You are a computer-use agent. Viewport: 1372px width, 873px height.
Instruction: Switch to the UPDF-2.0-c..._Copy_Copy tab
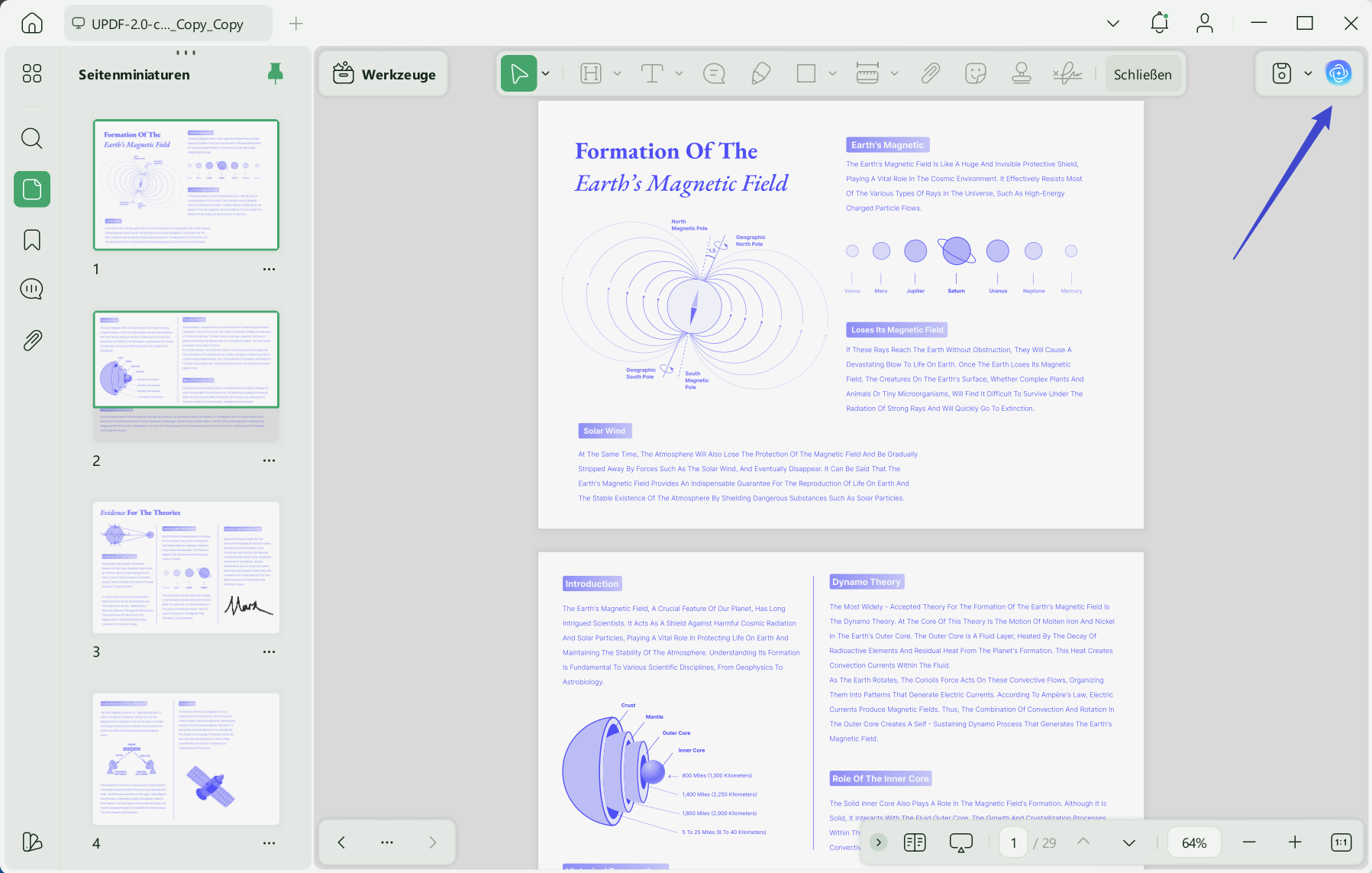[168, 24]
